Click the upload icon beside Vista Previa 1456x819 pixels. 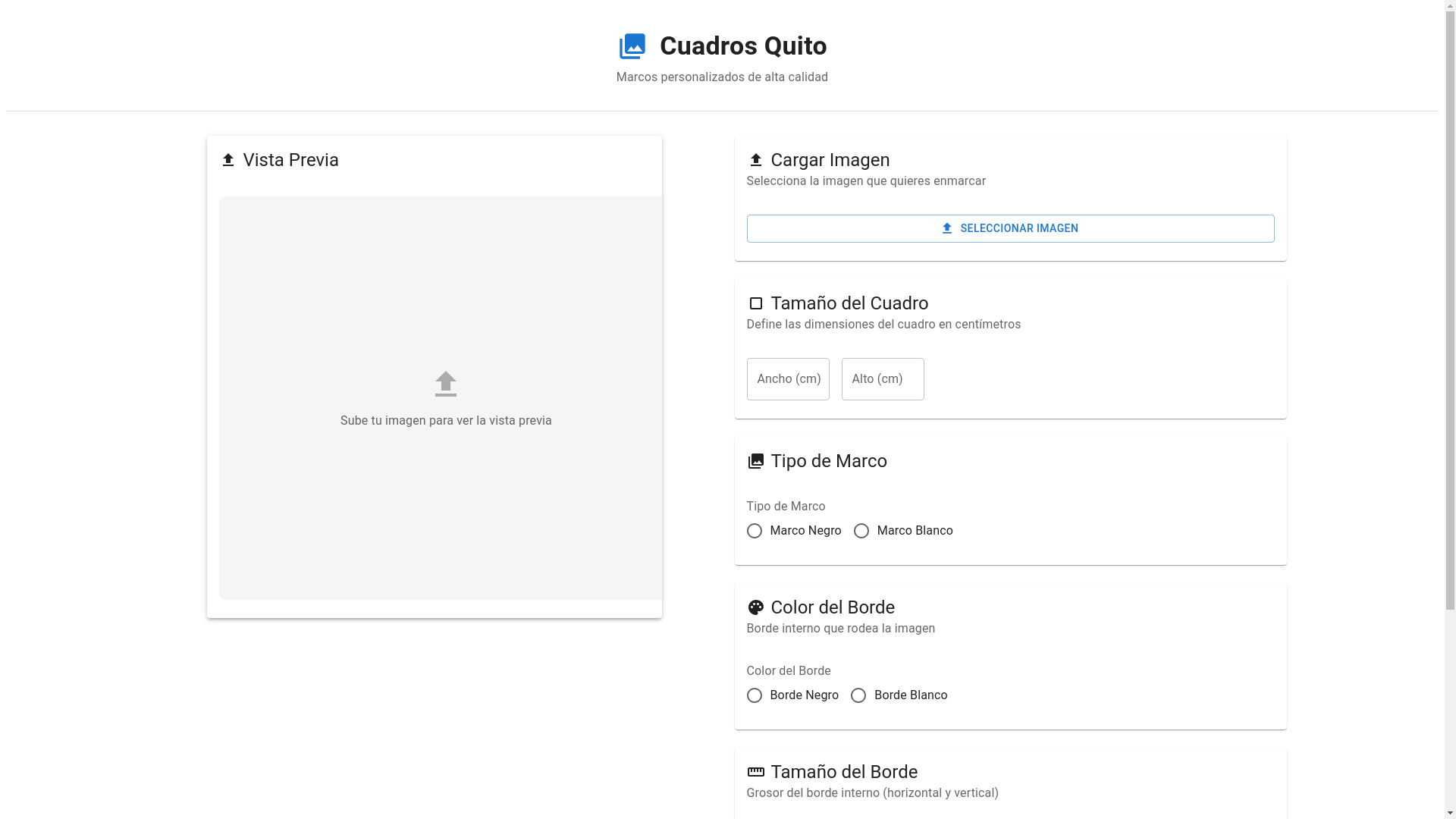tap(227, 160)
